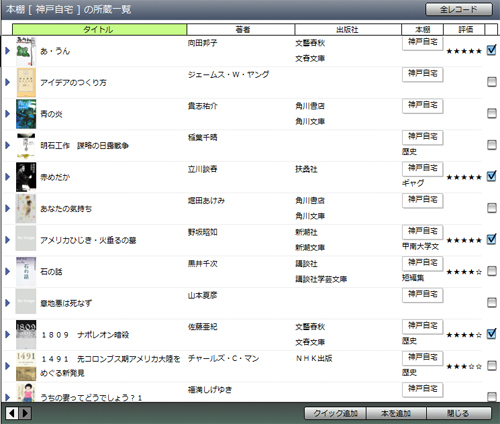
Task: Sort by 本棚 column header
Action: coord(422,29)
